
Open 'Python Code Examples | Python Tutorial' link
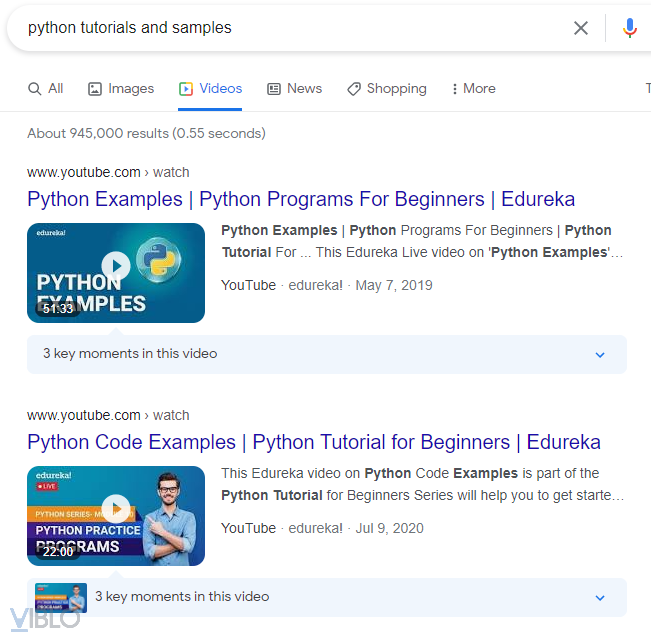tap(314, 442)
